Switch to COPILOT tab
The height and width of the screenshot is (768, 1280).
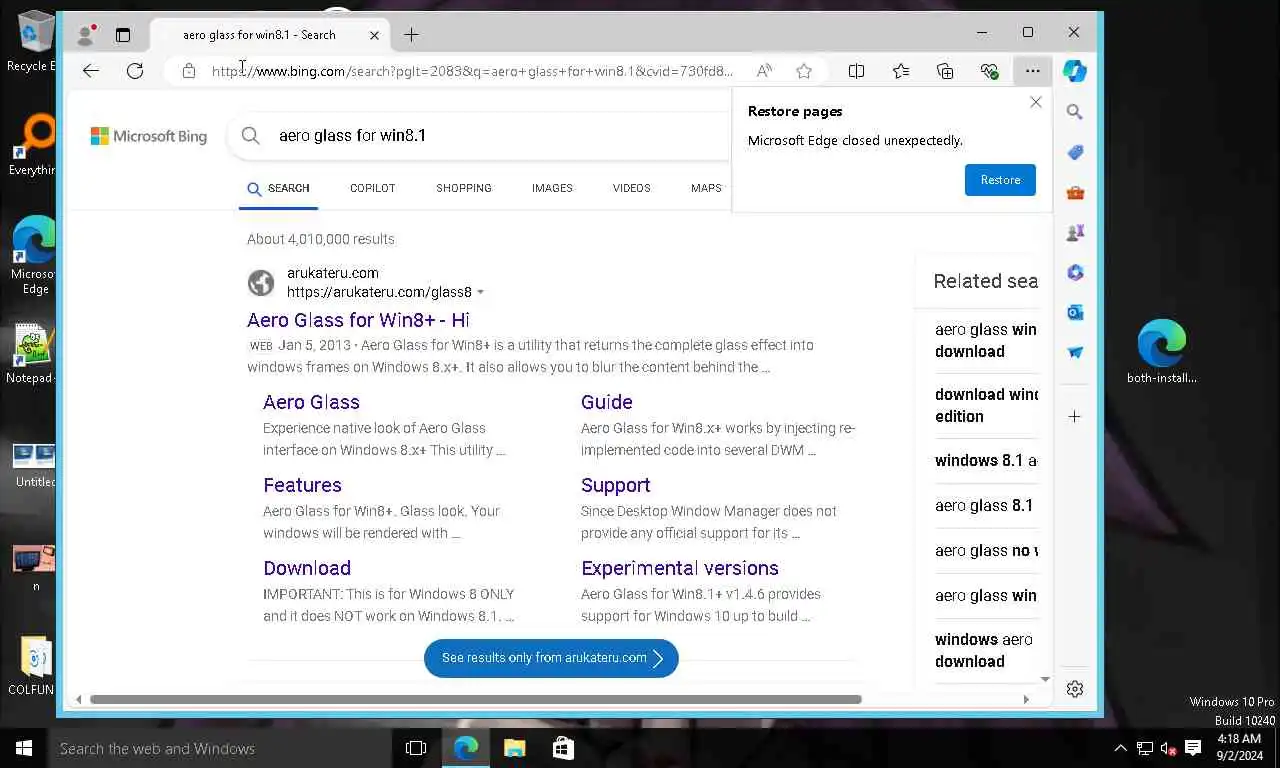(373, 188)
